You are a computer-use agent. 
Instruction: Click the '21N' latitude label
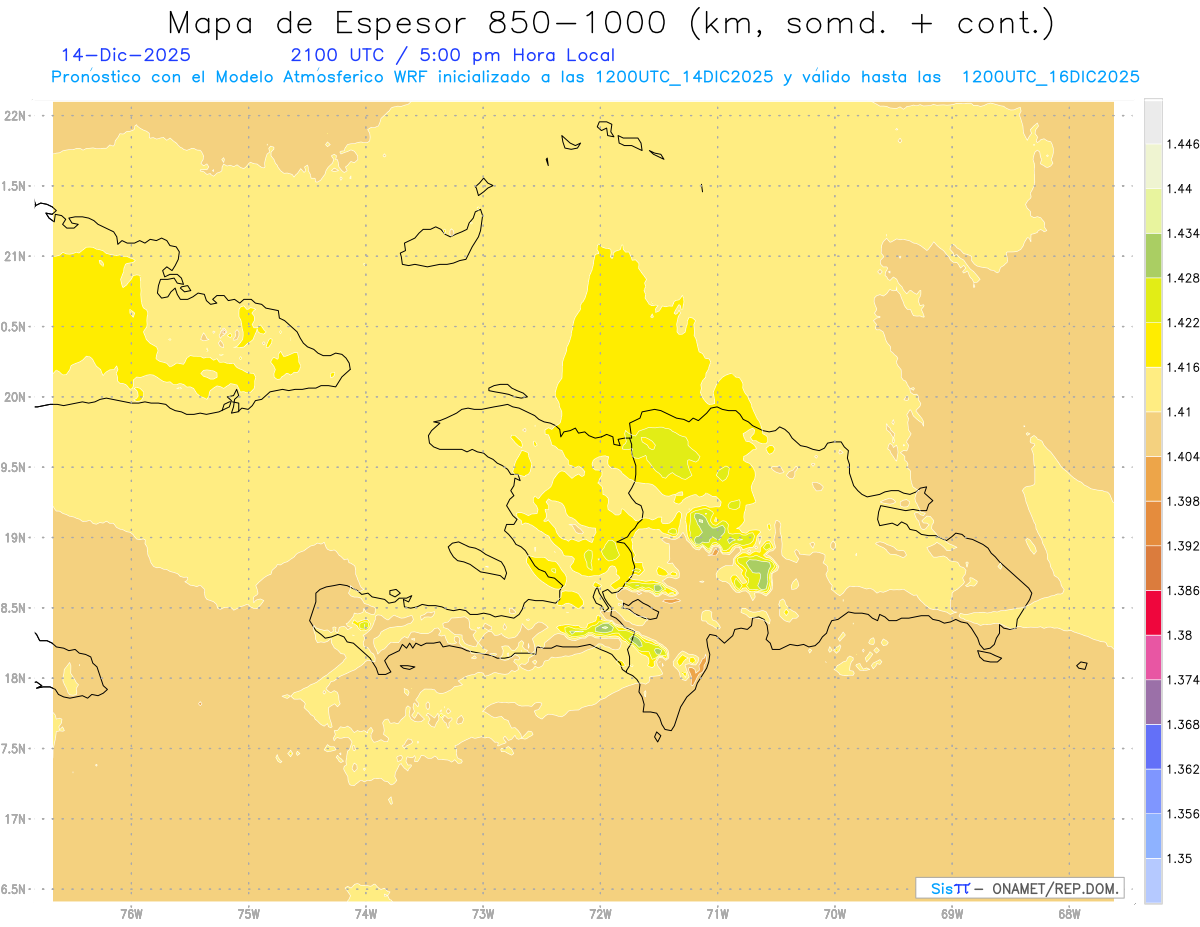15,256
